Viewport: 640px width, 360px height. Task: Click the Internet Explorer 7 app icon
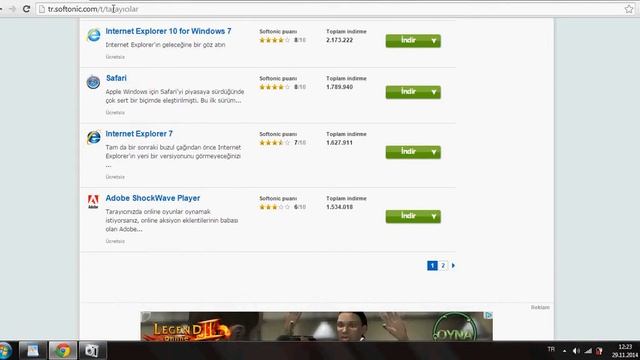(93, 138)
